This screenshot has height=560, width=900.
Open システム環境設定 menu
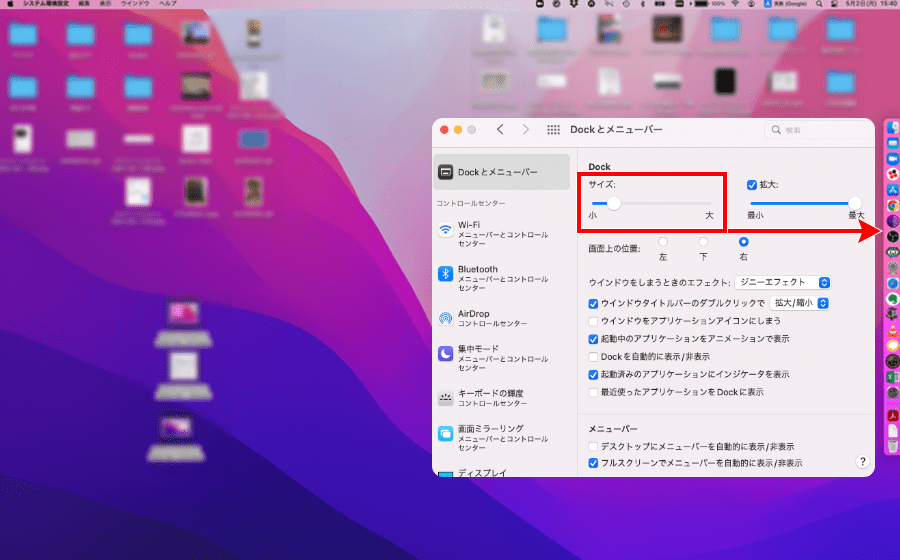46,3
